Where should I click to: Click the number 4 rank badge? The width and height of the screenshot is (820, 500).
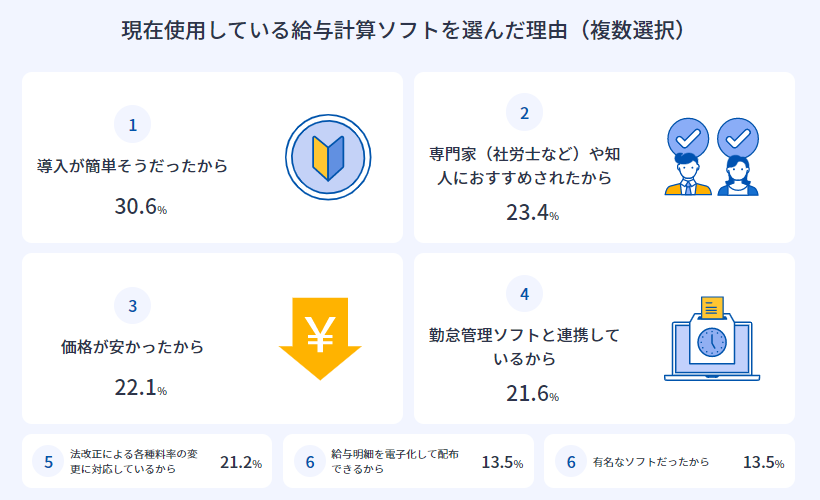coord(524,294)
